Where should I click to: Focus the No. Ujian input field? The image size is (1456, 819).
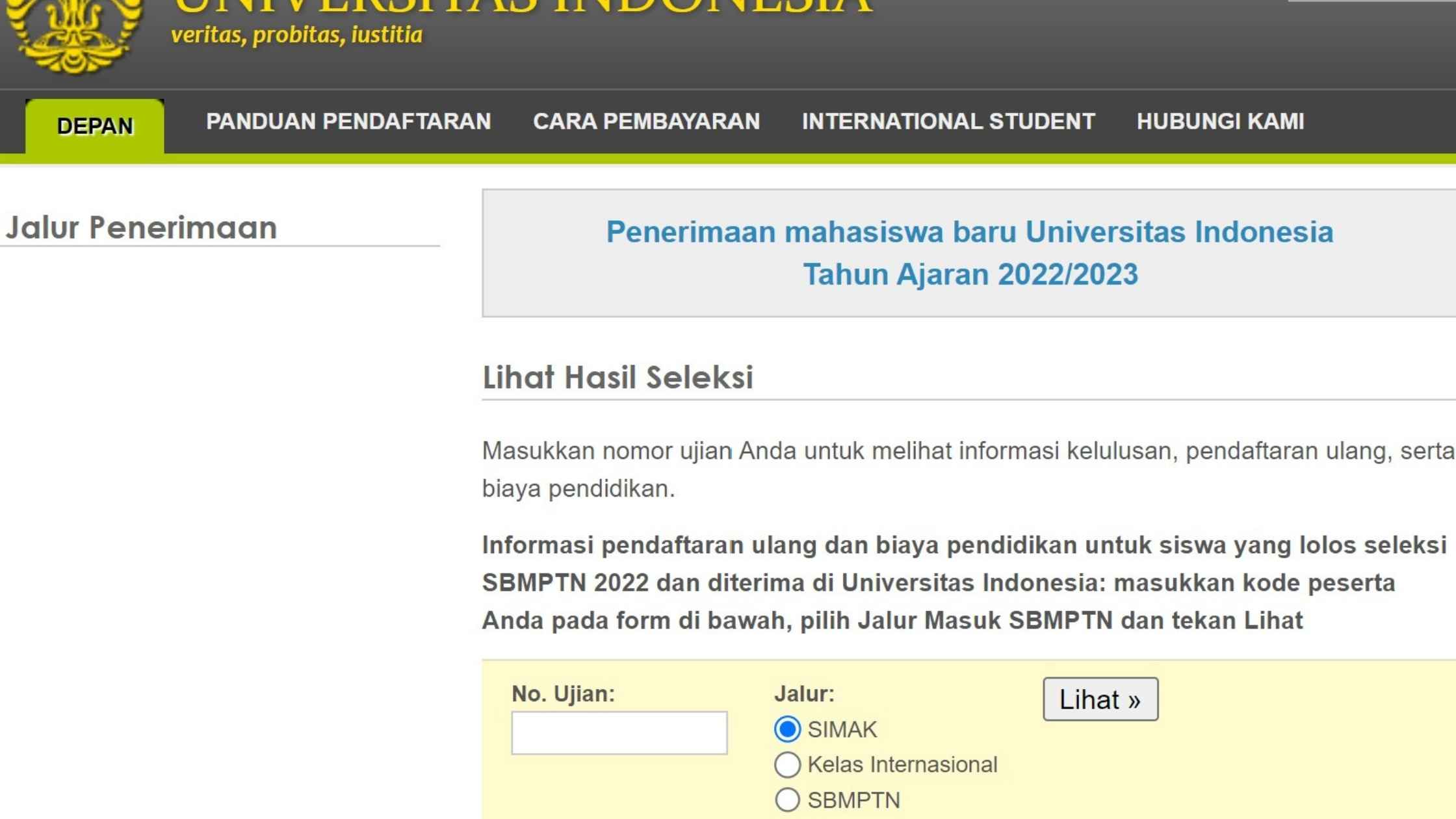click(619, 733)
